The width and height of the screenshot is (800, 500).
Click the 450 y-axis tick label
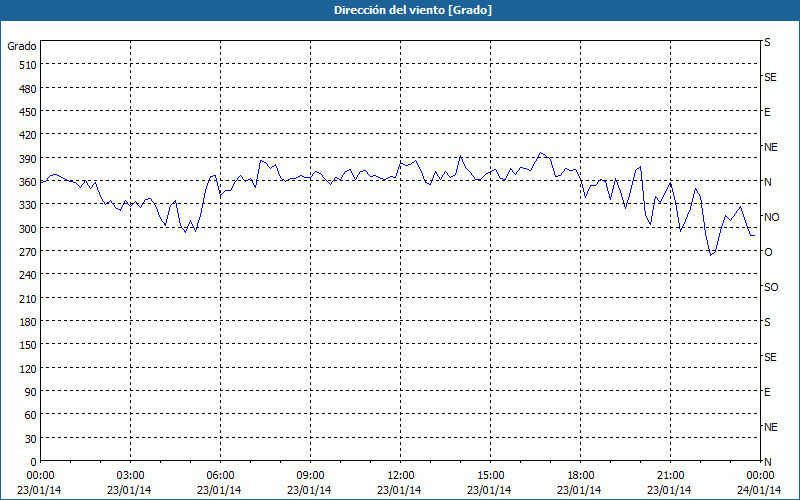pos(28,112)
